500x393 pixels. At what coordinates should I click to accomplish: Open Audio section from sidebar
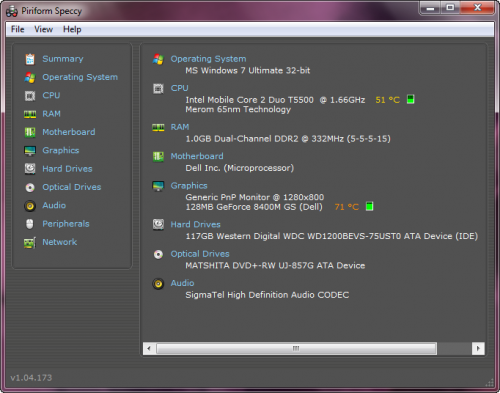54,206
